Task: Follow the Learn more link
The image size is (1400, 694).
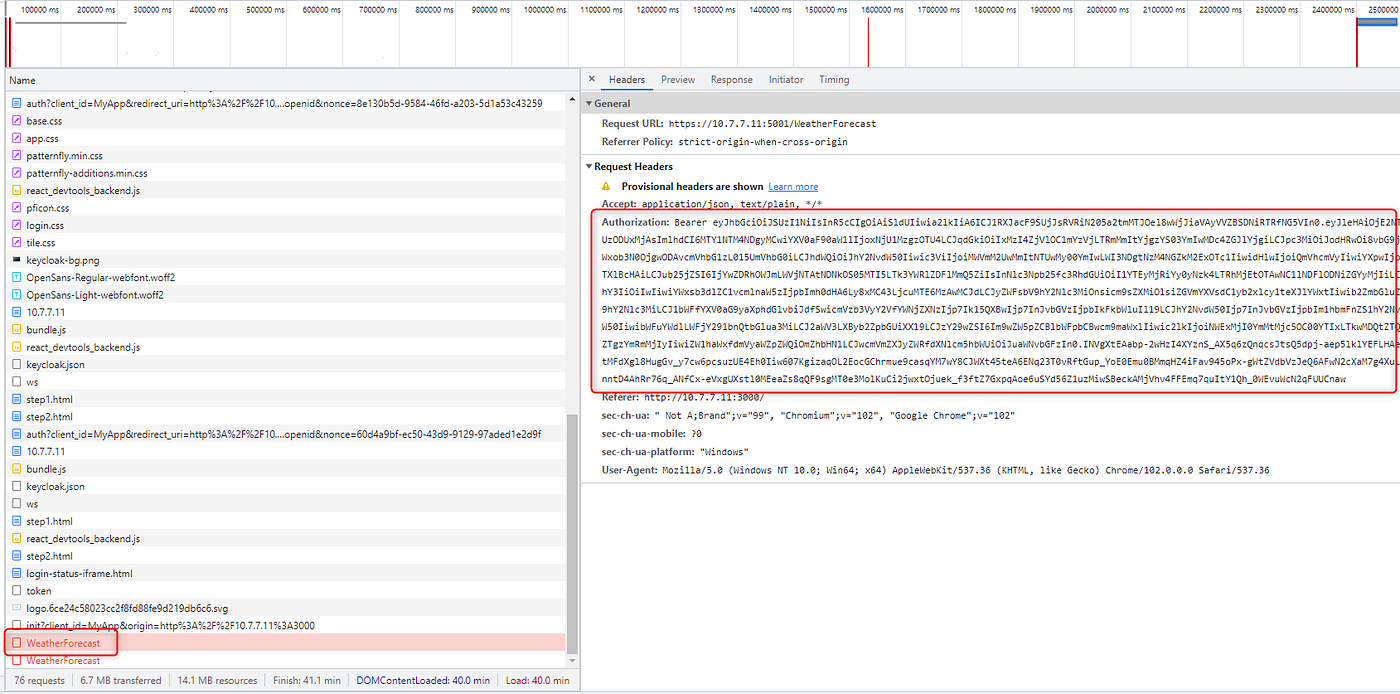Action: click(793, 187)
